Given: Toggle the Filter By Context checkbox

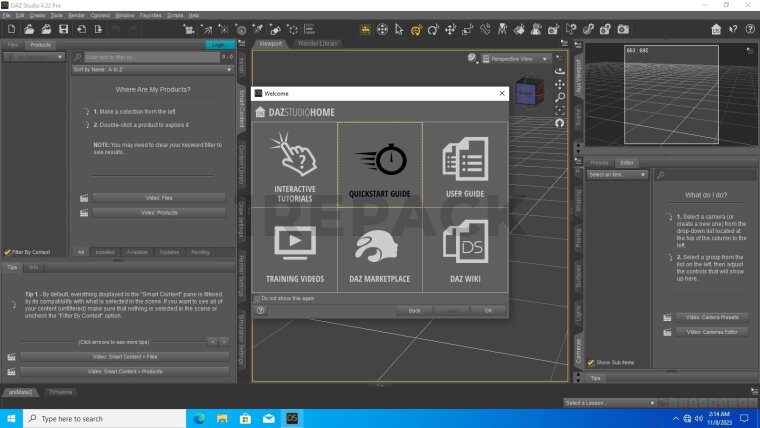Looking at the screenshot, I should 7,252.
